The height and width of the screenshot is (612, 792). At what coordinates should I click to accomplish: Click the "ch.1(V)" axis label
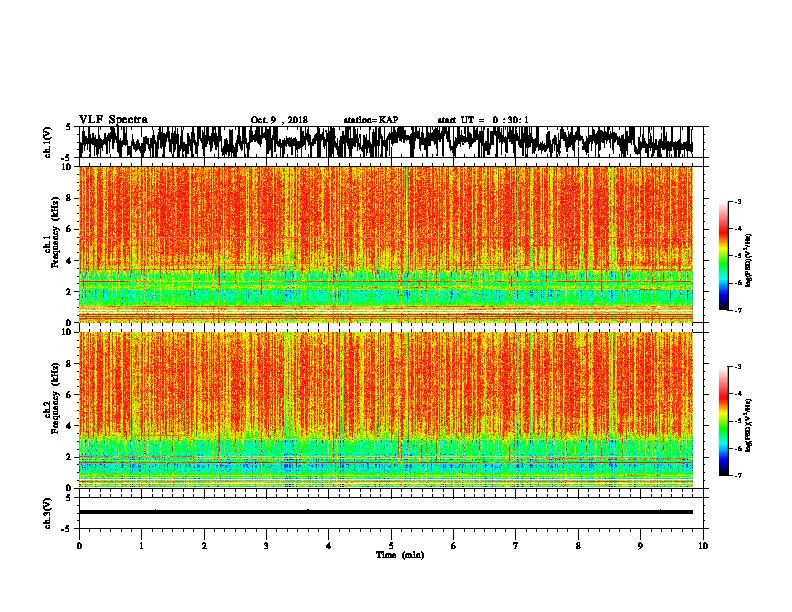[x=48, y=143]
